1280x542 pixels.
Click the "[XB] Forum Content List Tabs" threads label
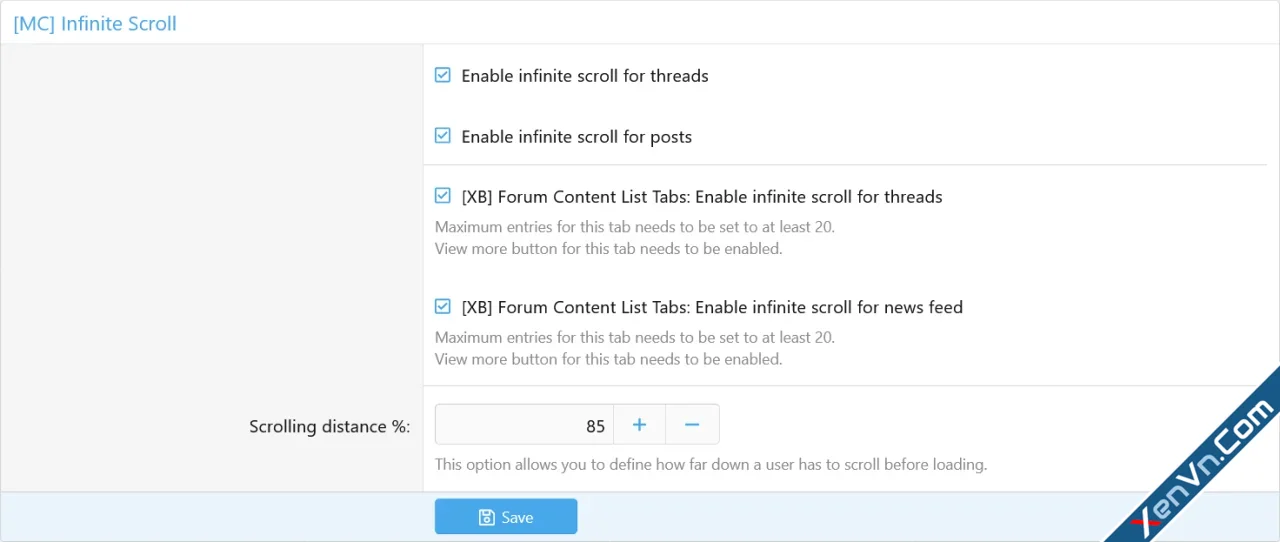pyautogui.click(x=702, y=197)
